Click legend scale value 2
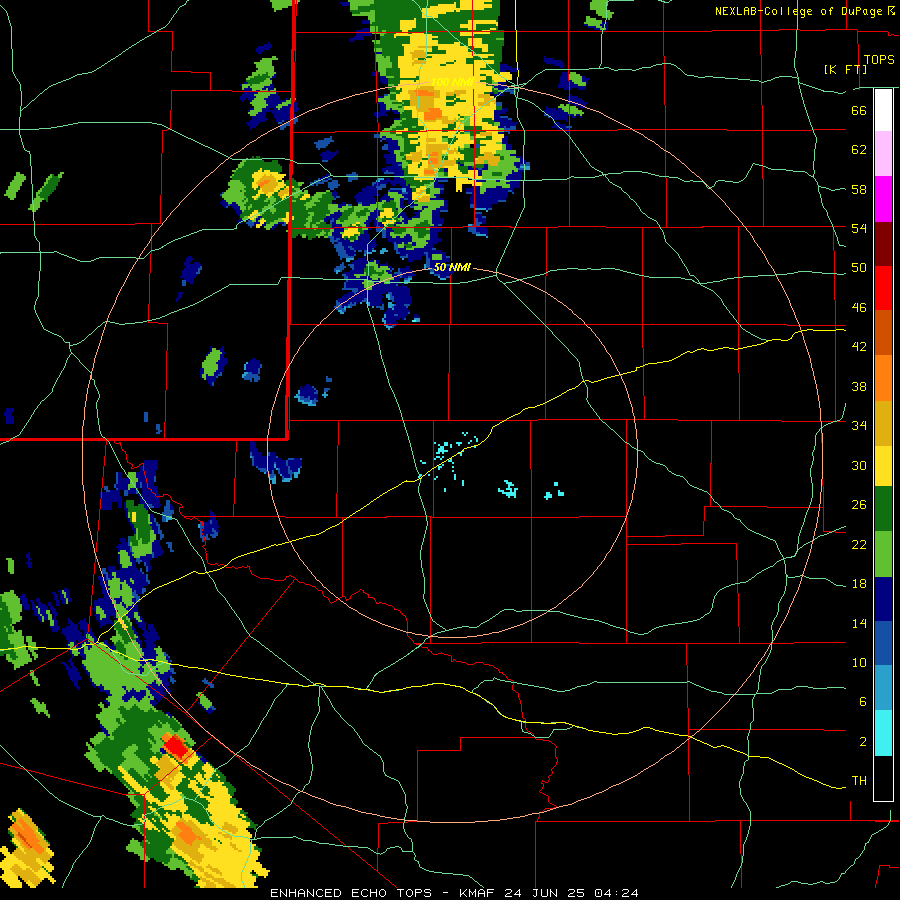Screen dimensions: 900x900 (862, 741)
